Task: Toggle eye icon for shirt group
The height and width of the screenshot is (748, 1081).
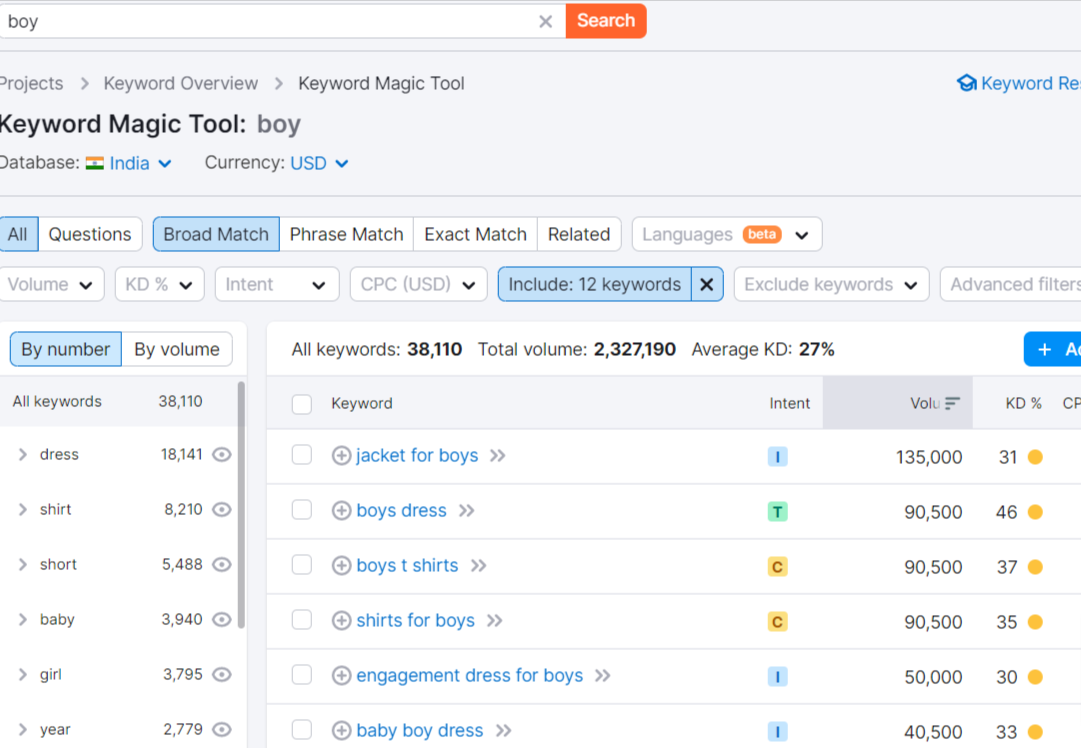Action: pyautogui.click(x=221, y=509)
